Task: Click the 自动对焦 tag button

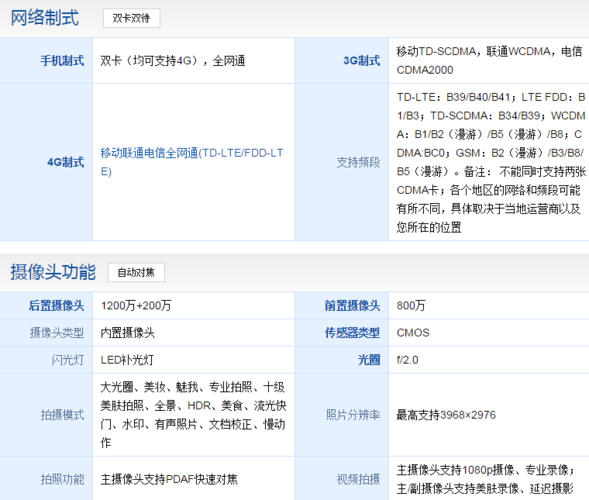Action: point(136,272)
